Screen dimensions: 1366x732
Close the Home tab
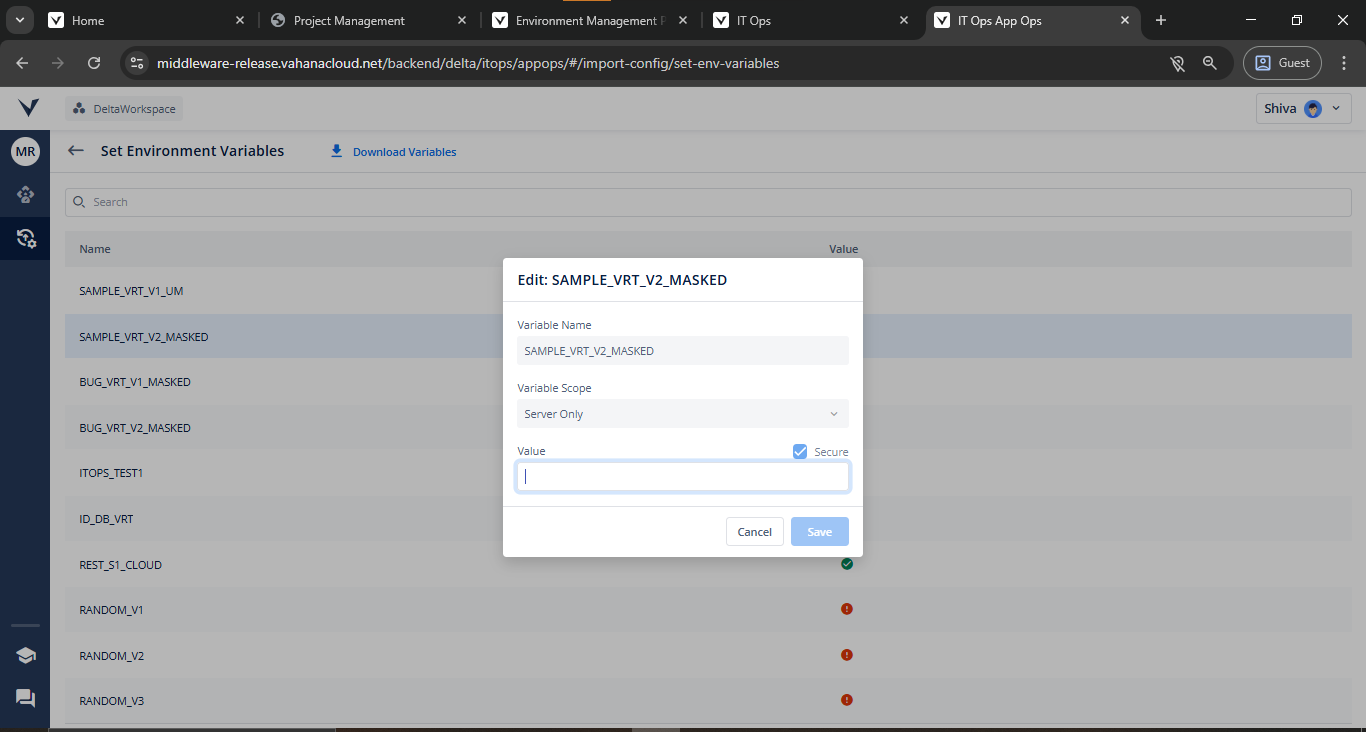[239, 20]
